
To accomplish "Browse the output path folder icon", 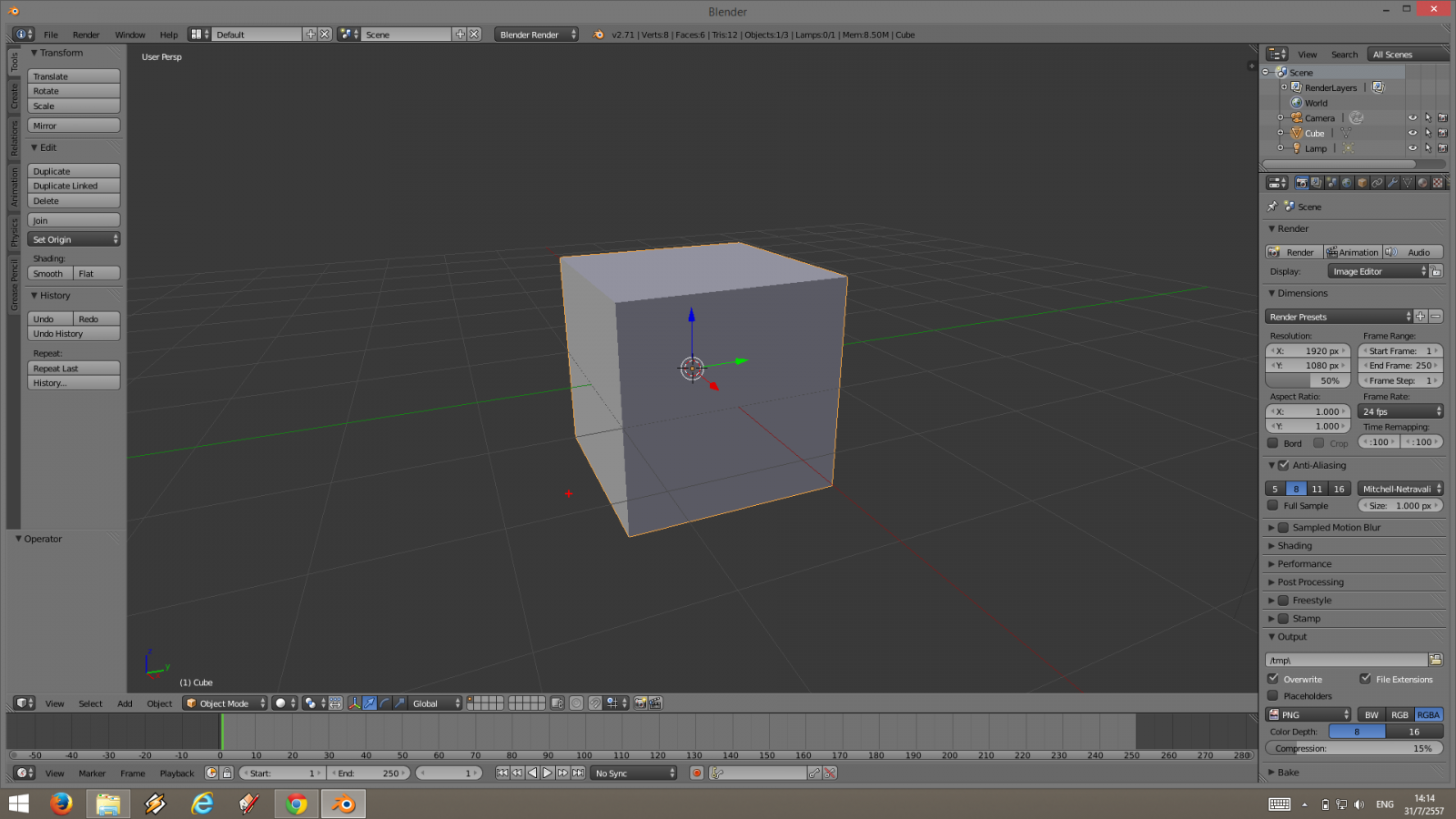I will coord(1436,660).
